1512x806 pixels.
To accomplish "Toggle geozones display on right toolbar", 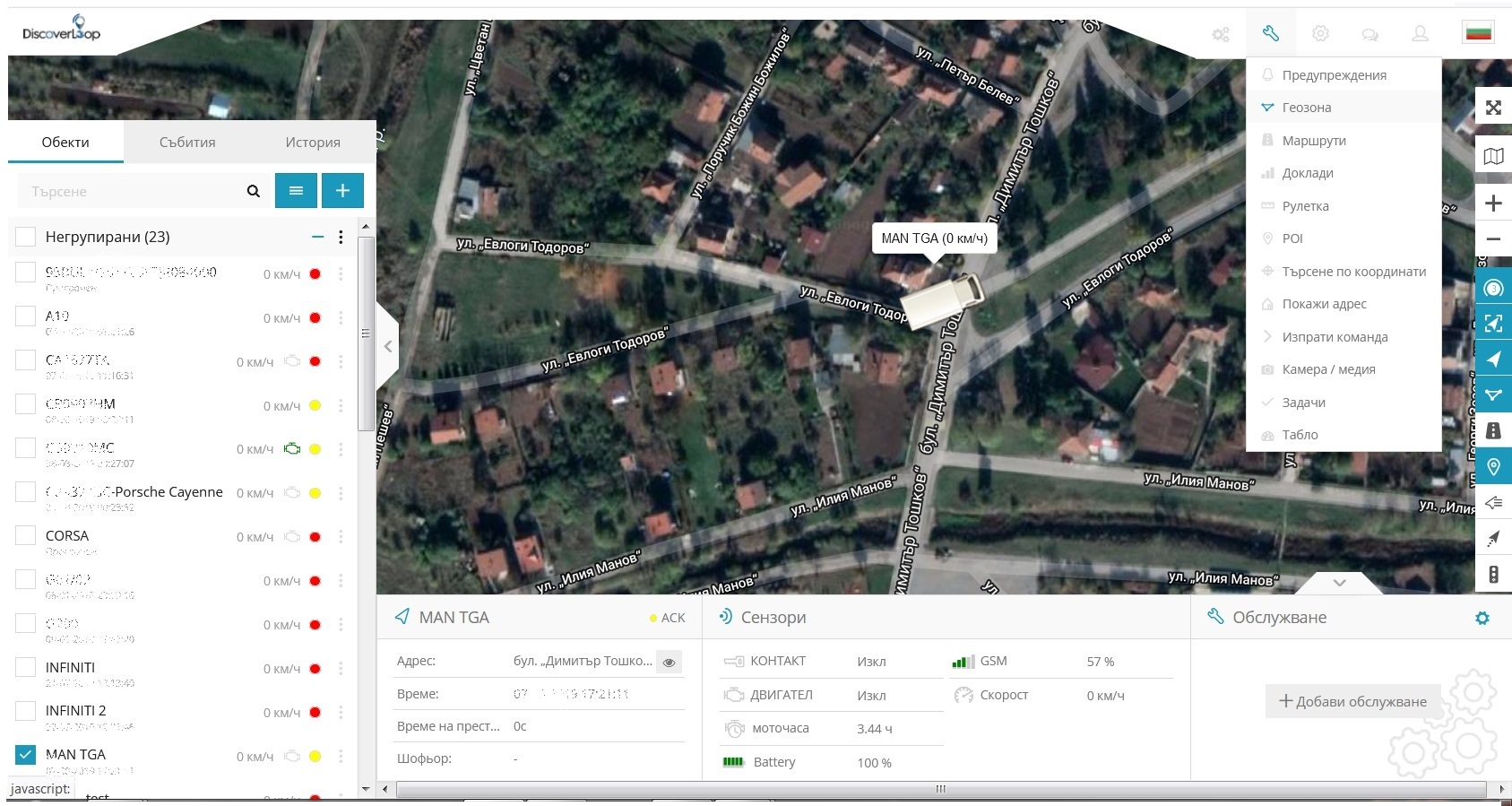I will 1493,395.
